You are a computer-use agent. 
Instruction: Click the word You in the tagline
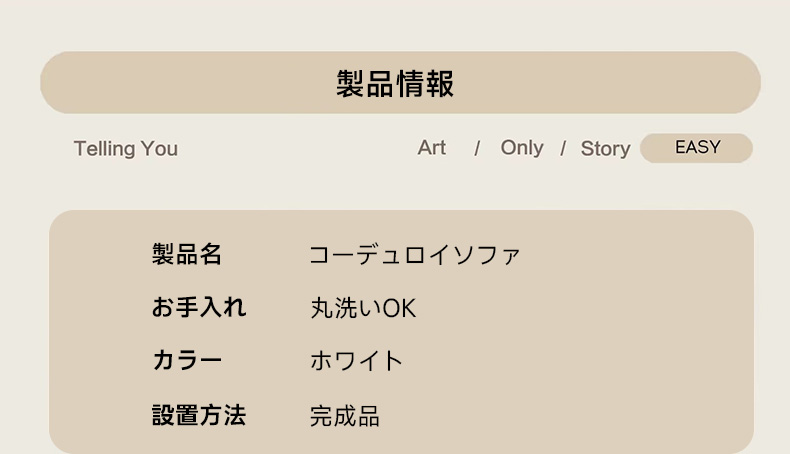(159, 149)
